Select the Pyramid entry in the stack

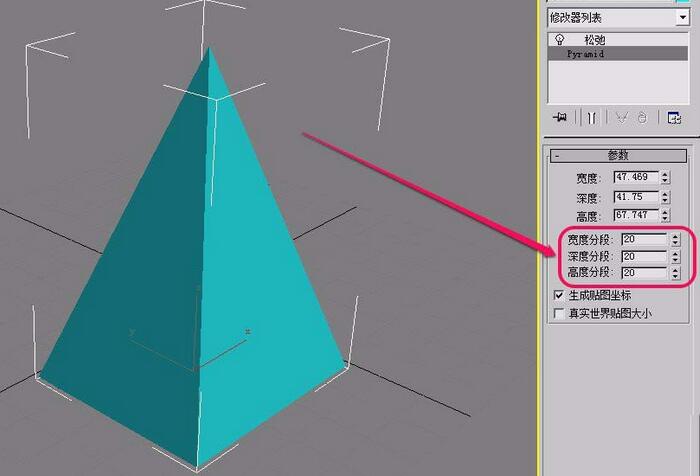click(x=618, y=54)
